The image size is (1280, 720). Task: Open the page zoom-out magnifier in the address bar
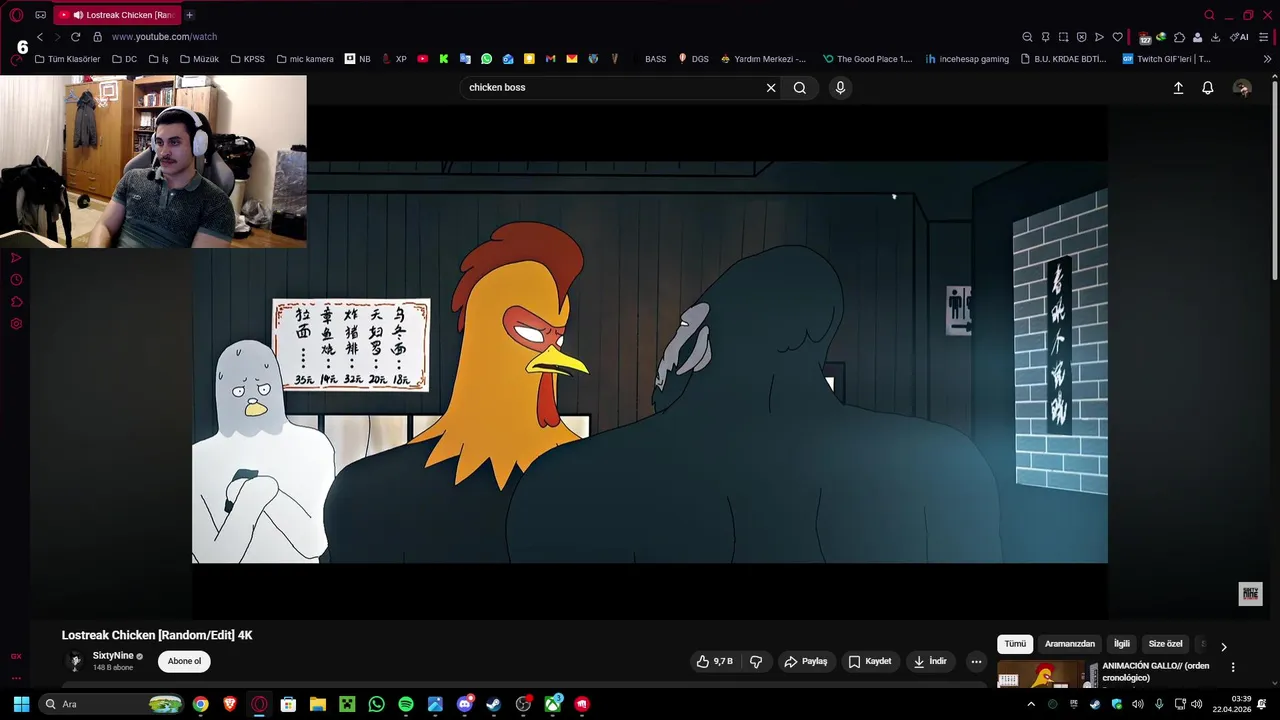(1027, 37)
